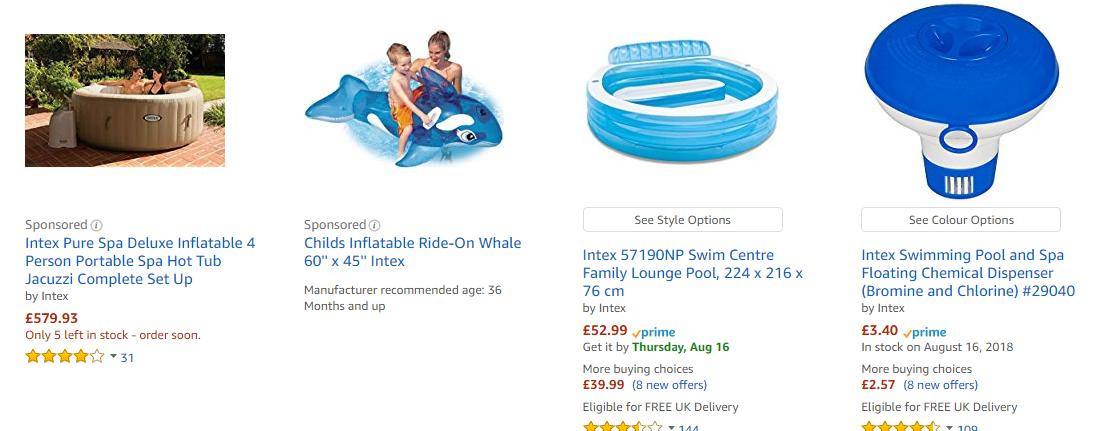
Task: Click the Prime badge on the Chemical Dispenser listing
Action: tap(925, 332)
